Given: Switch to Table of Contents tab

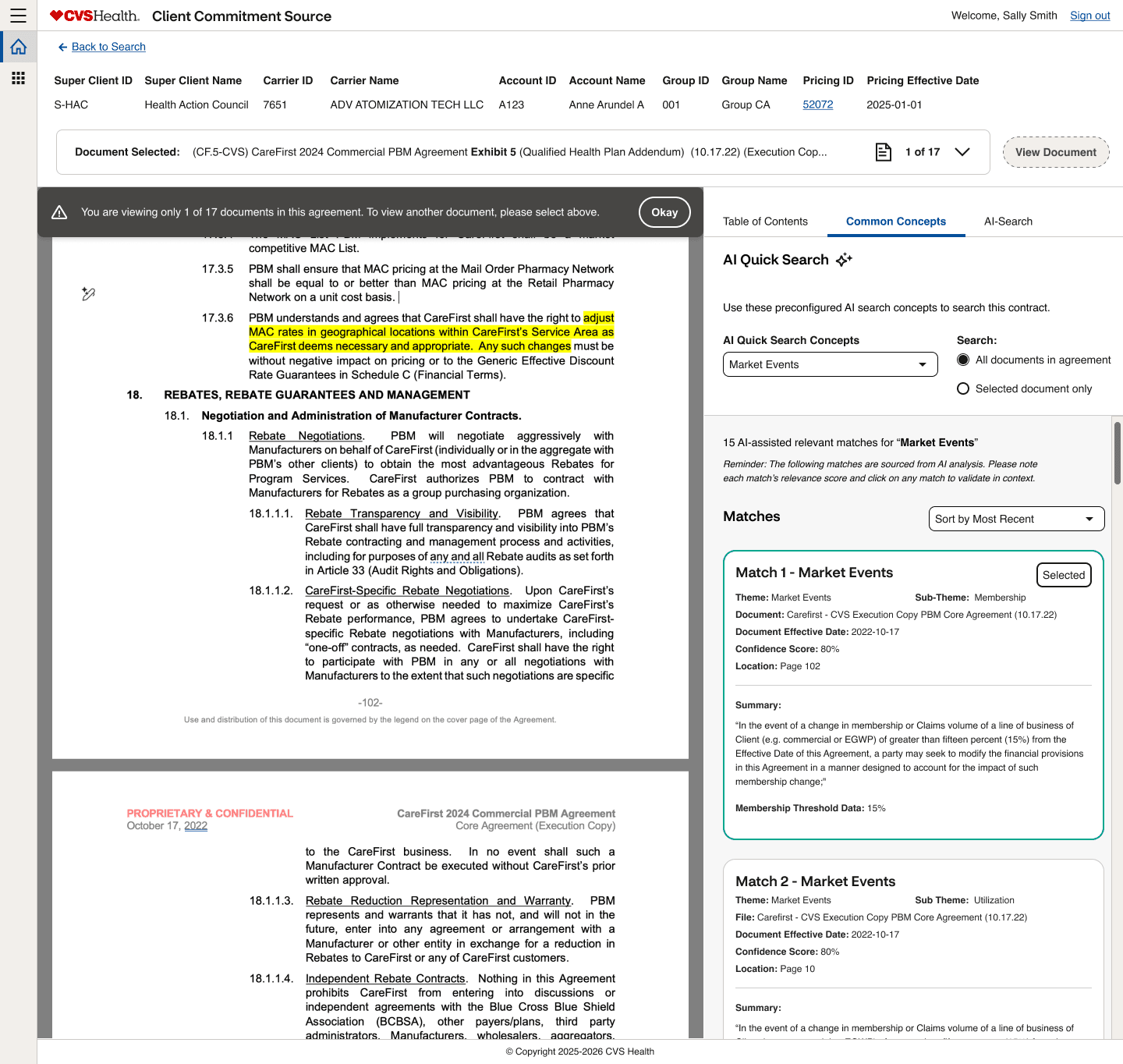Looking at the screenshot, I should point(765,222).
